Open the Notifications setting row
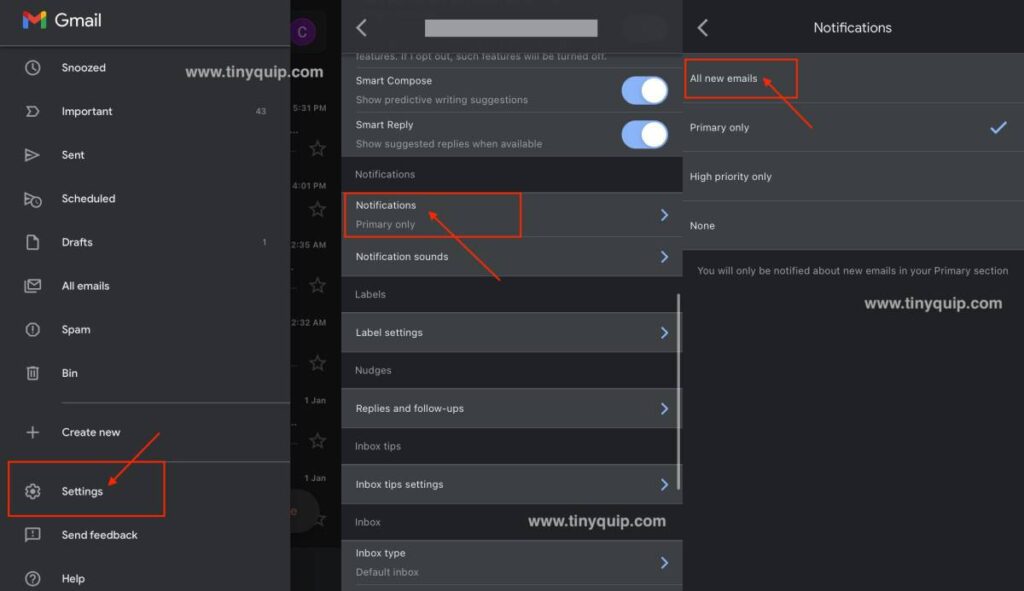The width and height of the screenshot is (1024, 591). 432,214
